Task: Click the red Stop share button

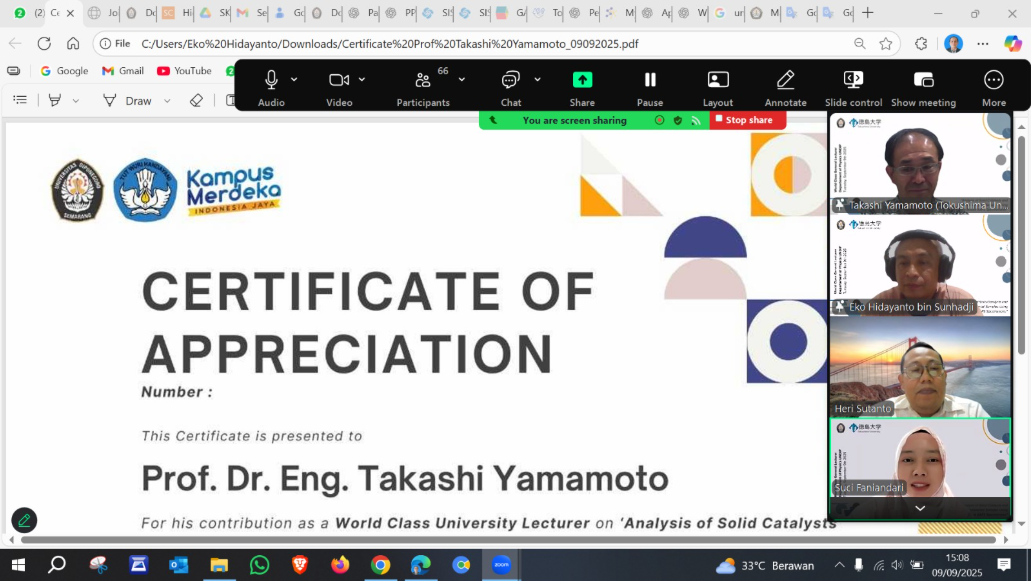Action: coord(747,119)
